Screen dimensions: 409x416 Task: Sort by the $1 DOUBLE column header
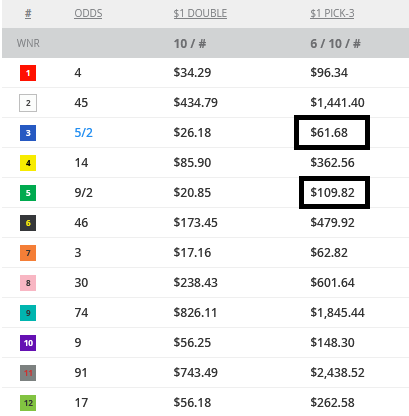click(200, 13)
